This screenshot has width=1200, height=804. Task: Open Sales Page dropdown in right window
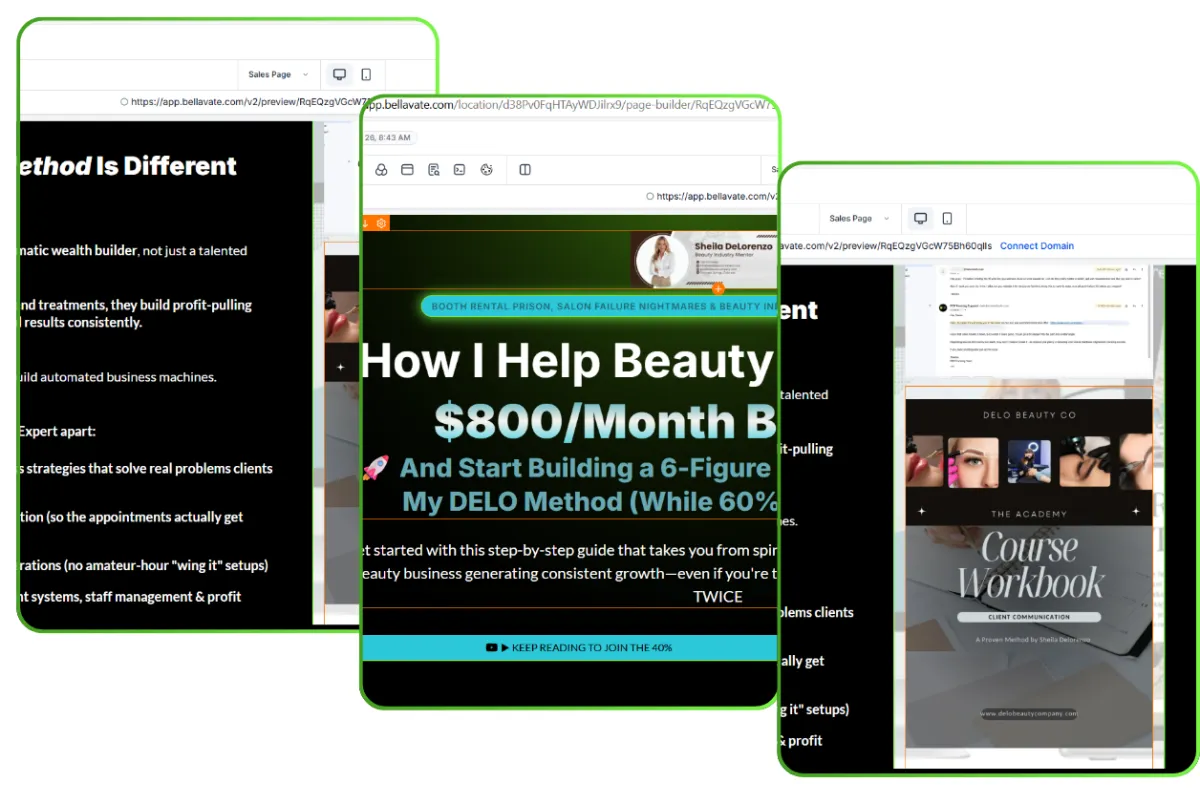point(860,218)
